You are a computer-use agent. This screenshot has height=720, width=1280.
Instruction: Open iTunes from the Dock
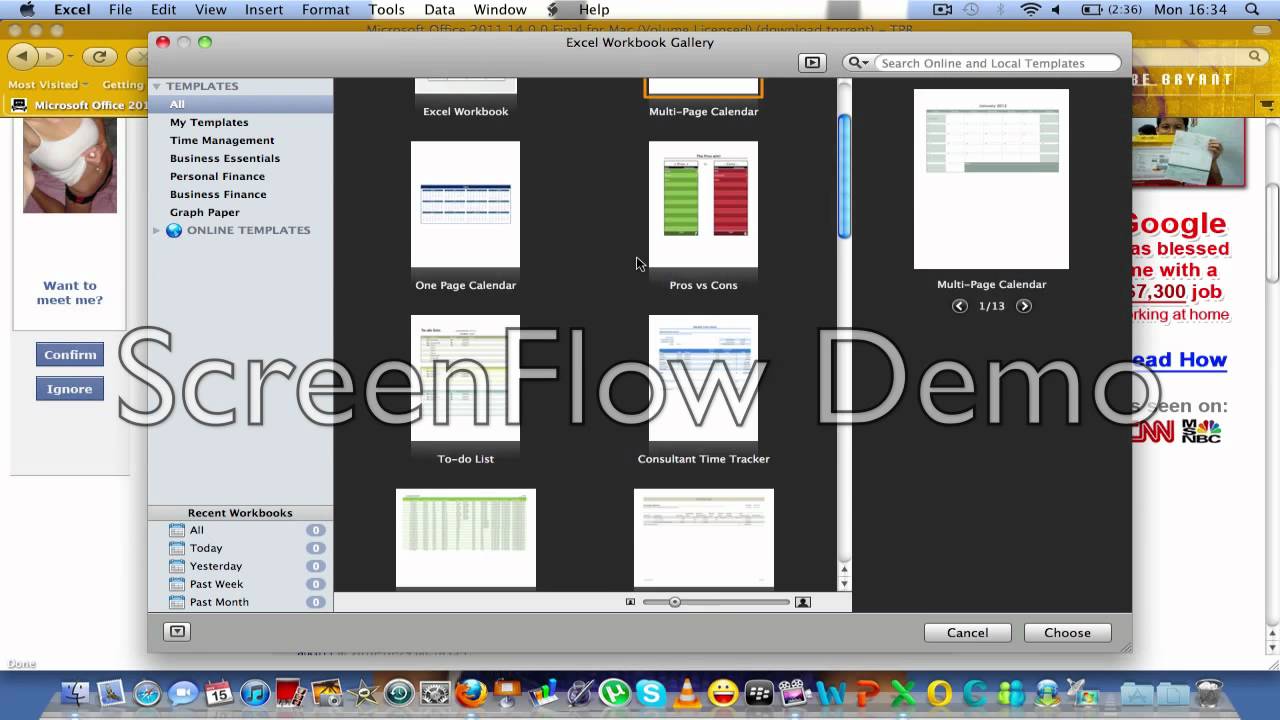click(x=255, y=693)
